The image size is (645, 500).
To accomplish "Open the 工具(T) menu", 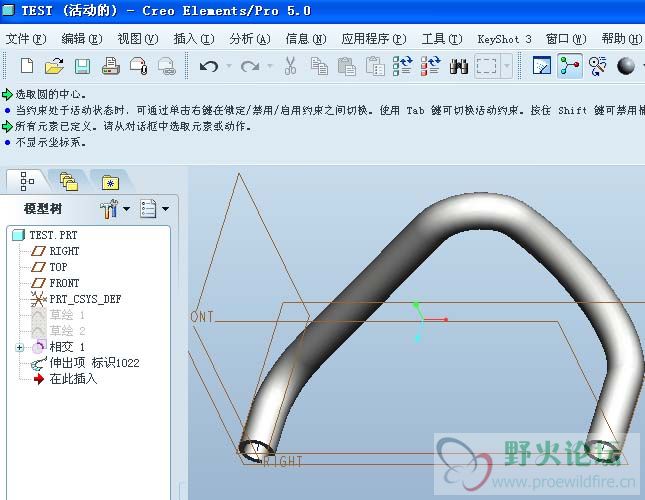I will coord(442,39).
